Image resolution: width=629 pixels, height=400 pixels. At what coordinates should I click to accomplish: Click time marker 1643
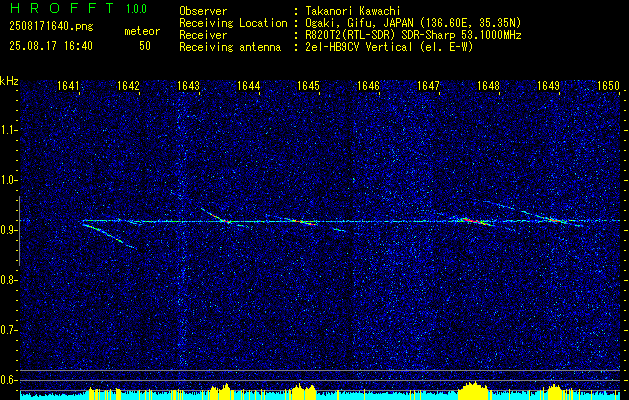(188, 85)
